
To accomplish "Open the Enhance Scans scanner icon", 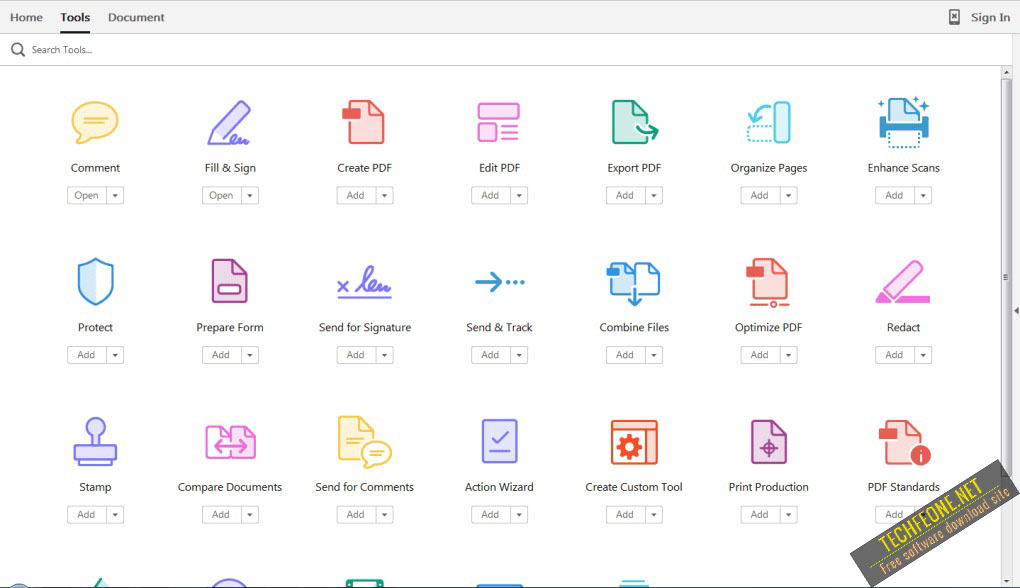I will [x=904, y=122].
